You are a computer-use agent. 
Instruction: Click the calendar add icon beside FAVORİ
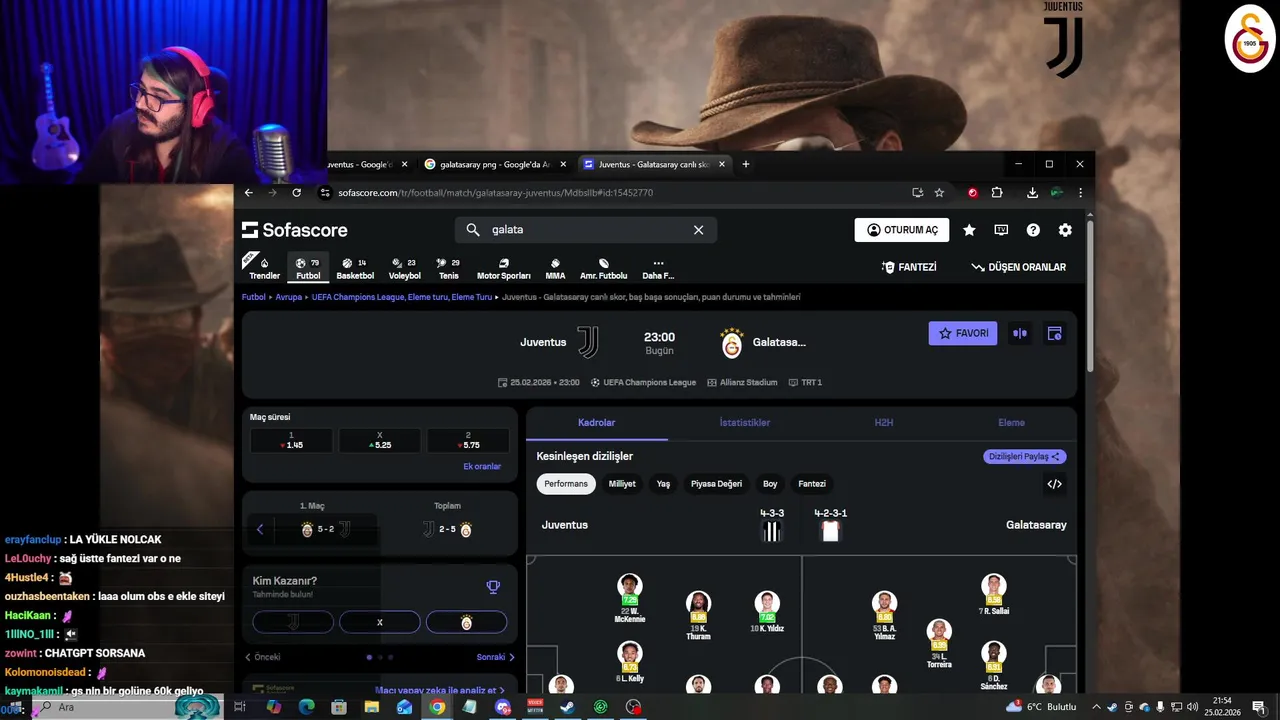click(1054, 333)
